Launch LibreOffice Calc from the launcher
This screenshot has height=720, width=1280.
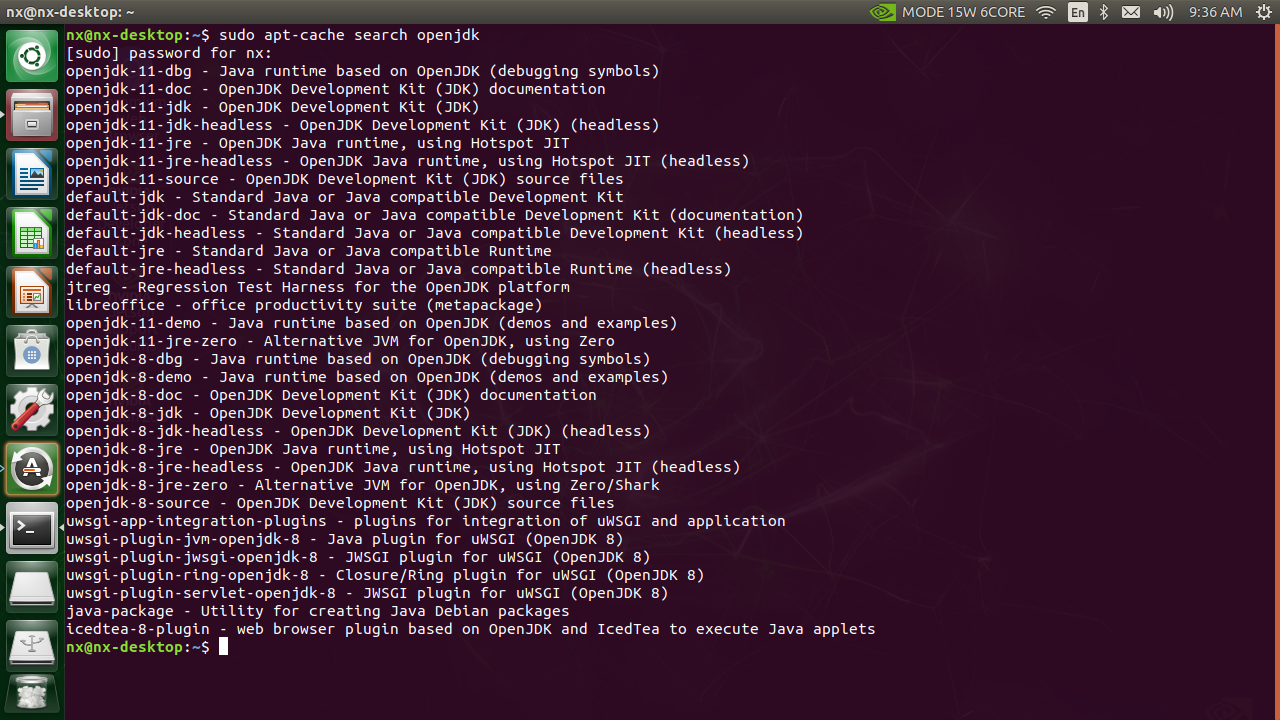click(x=32, y=233)
